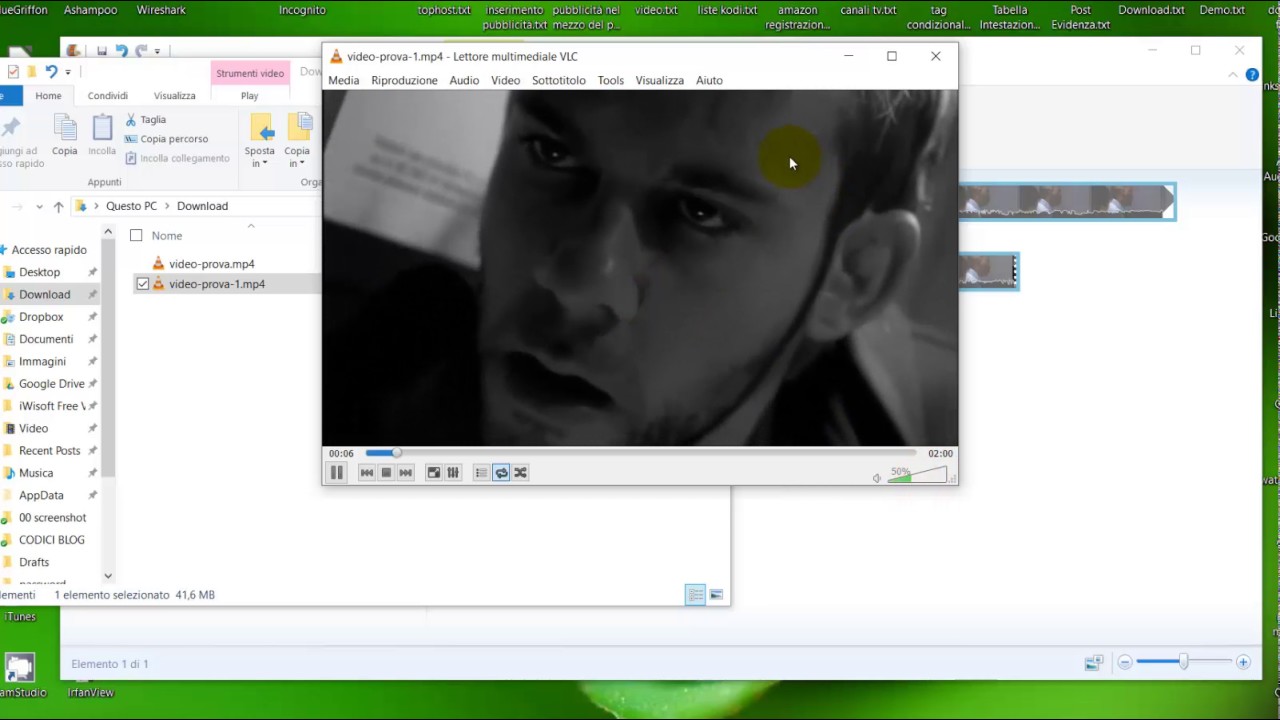This screenshot has width=1280, height=720.
Task: Open Desktop in navigation pane
Action: tap(39, 272)
